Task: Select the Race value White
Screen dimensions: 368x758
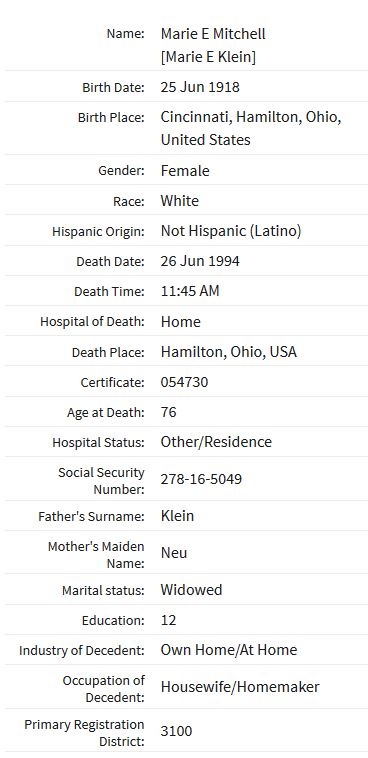Action: [x=180, y=201]
